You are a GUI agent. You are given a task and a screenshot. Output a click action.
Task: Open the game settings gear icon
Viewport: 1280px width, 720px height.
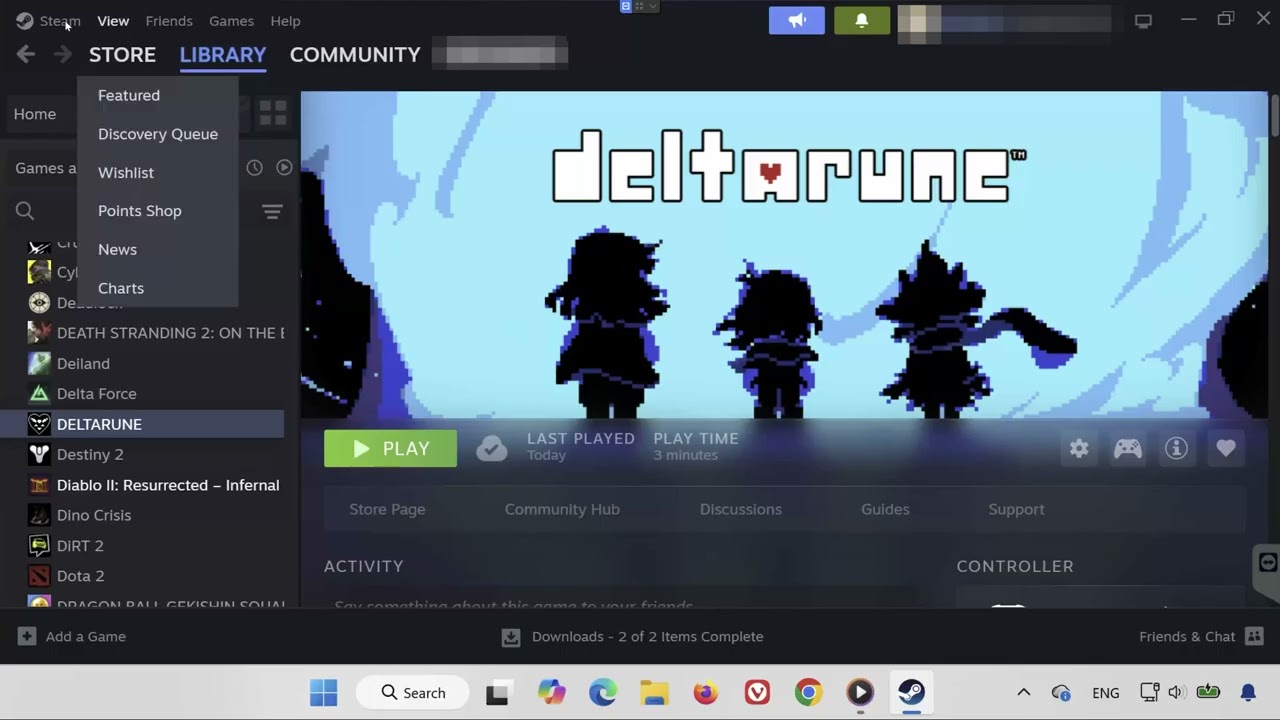(1079, 449)
